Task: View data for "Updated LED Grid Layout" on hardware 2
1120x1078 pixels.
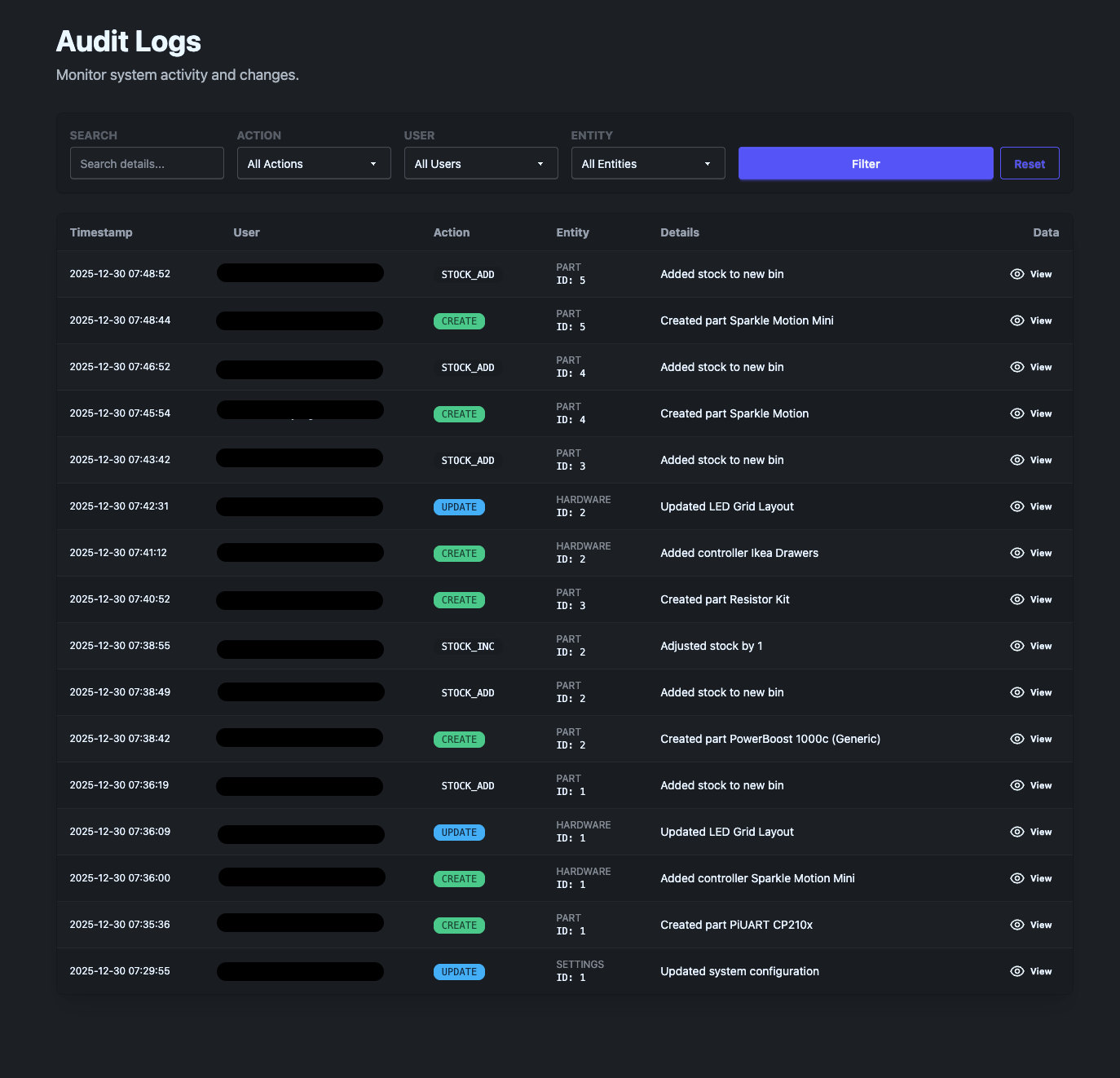Action: (1030, 506)
